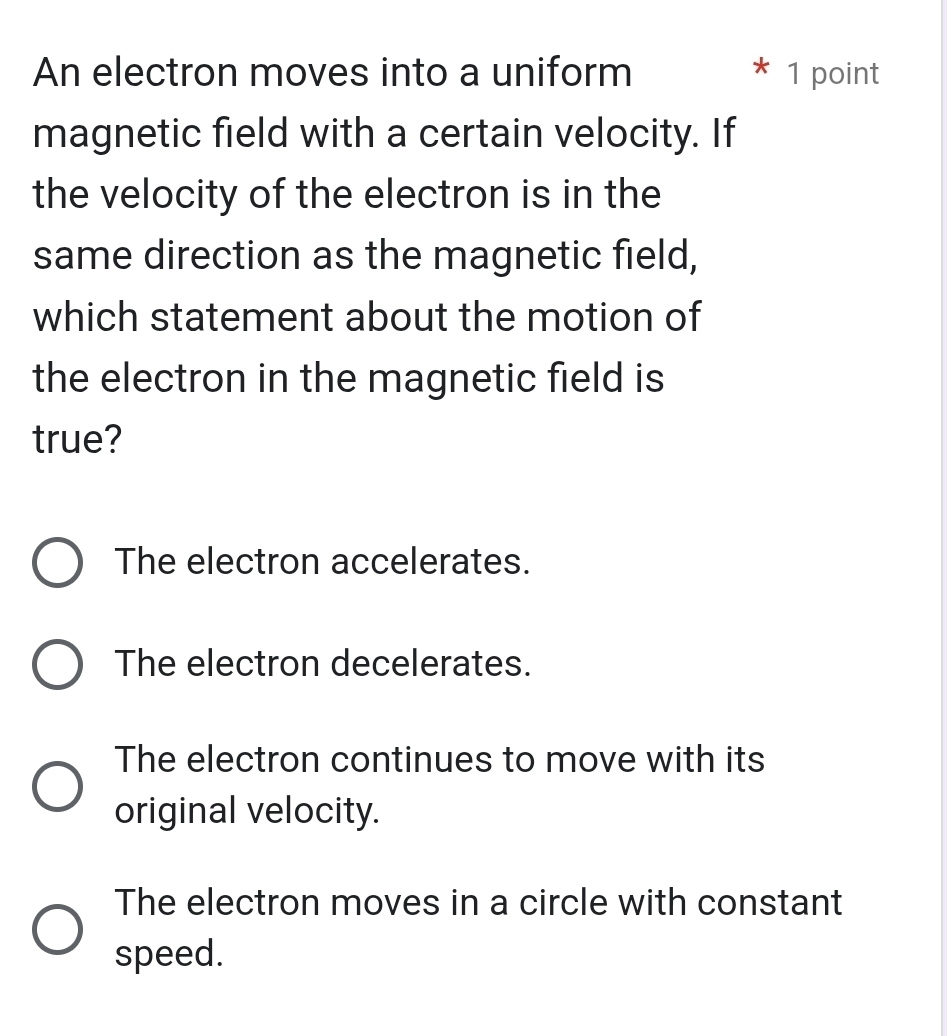Click the "original velocity." answer text line
This screenshot has width=947, height=1036.
[x=248, y=811]
